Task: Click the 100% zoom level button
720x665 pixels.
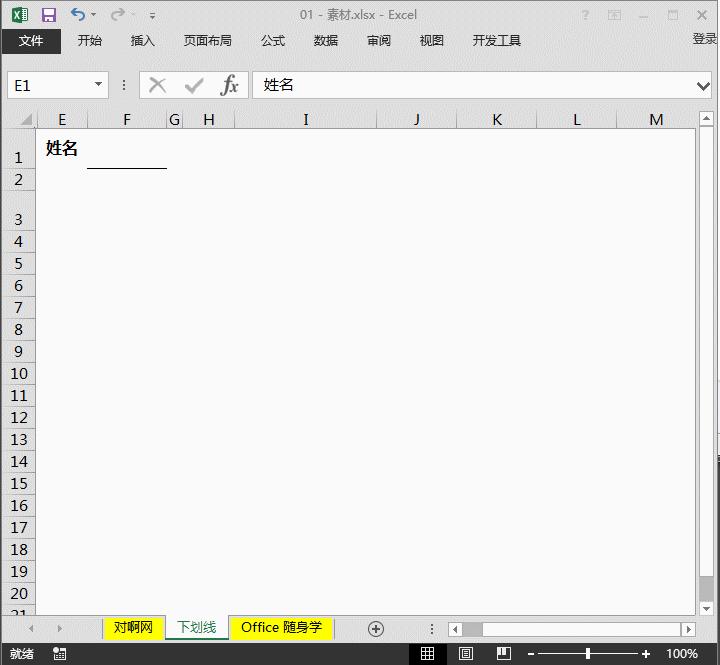Action: [x=681, y=653]
